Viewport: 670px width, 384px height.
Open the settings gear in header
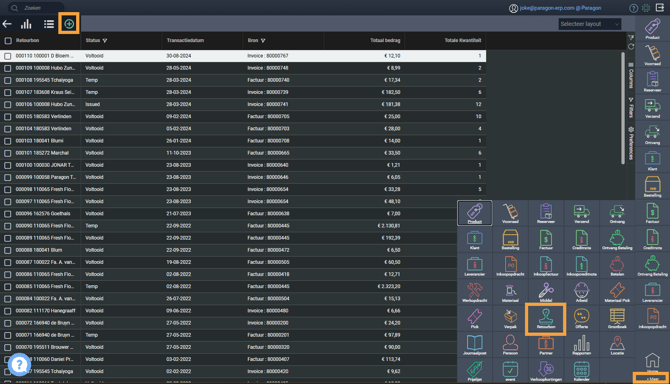646,8
